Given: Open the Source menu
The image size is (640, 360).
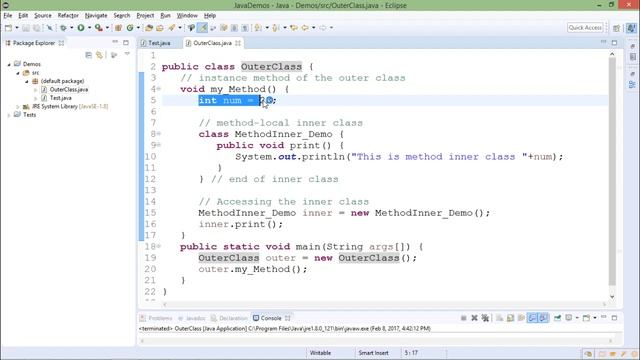Looking at the screenshot, I should click(x=43, y=16).
